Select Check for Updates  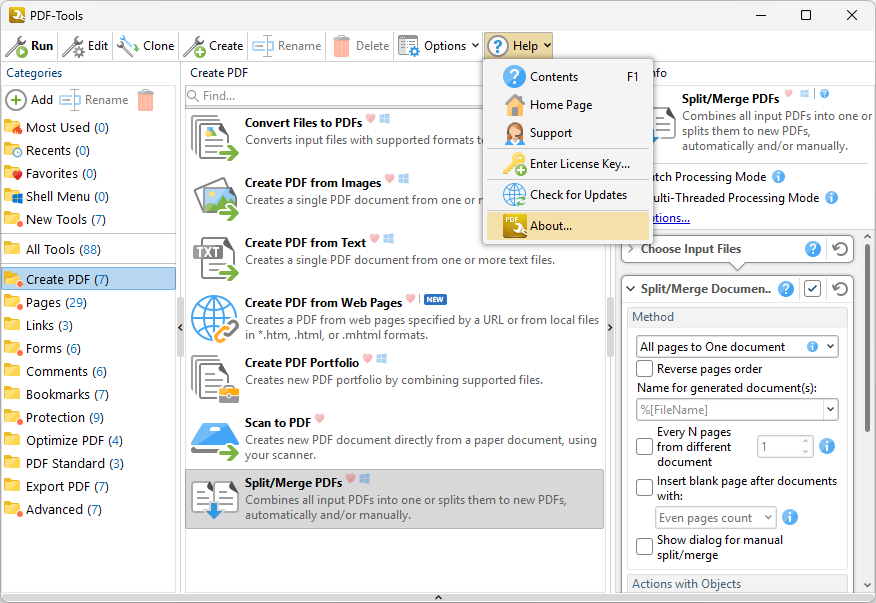point(568,195)
